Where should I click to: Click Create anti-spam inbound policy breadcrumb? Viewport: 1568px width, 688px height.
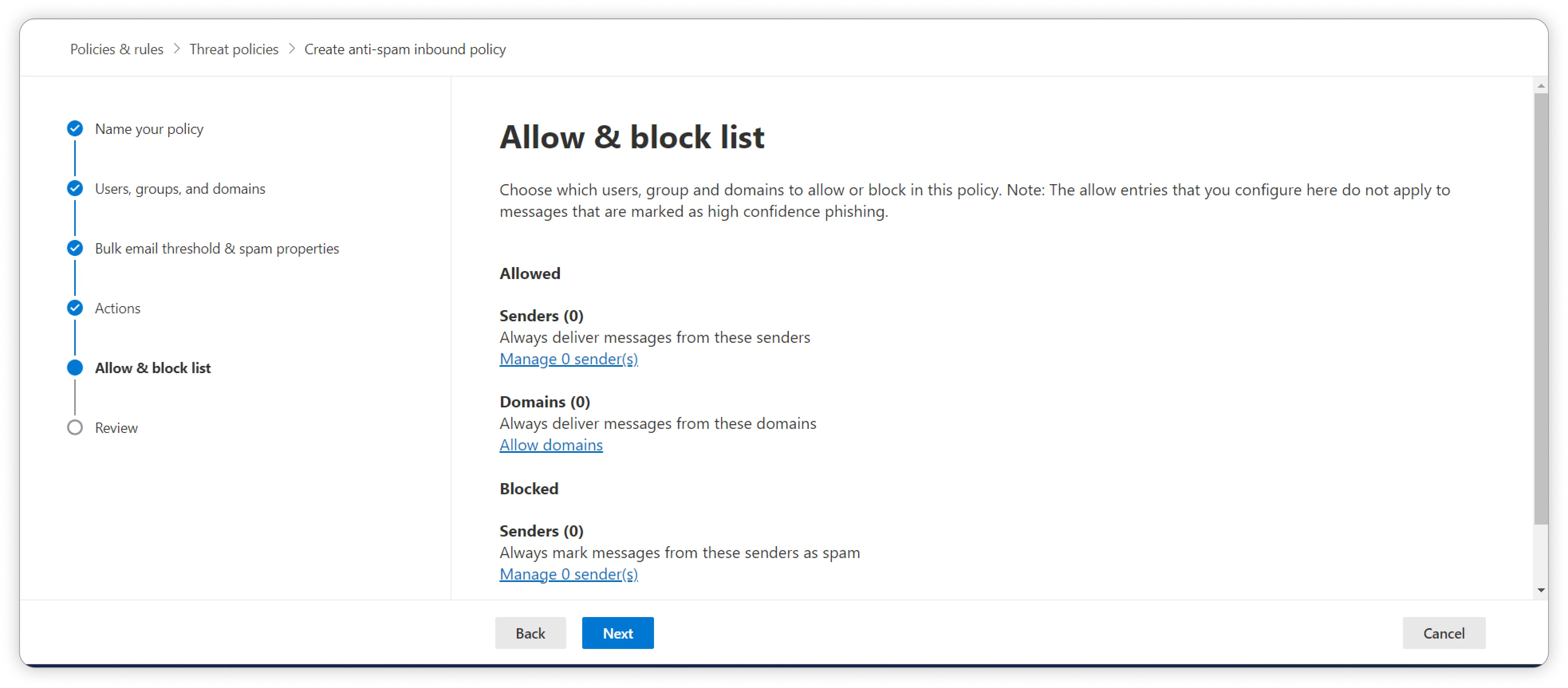(x=405, y=49)
